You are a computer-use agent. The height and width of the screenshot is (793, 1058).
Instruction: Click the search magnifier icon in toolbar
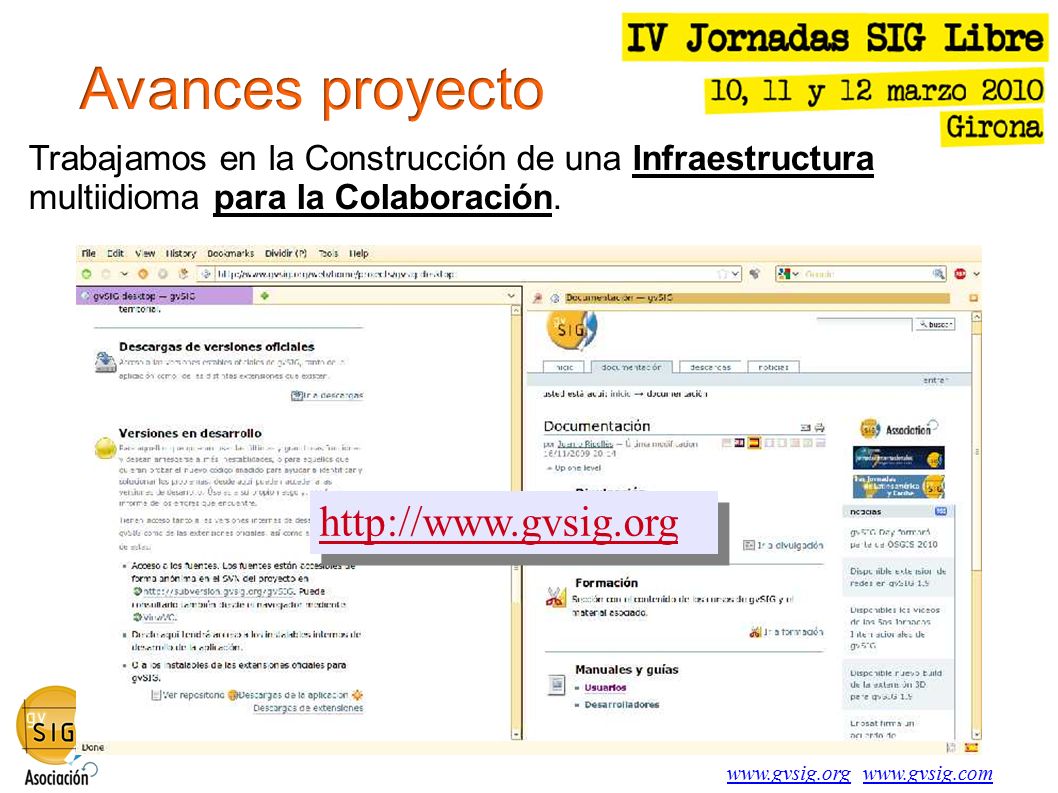point(939,274)
